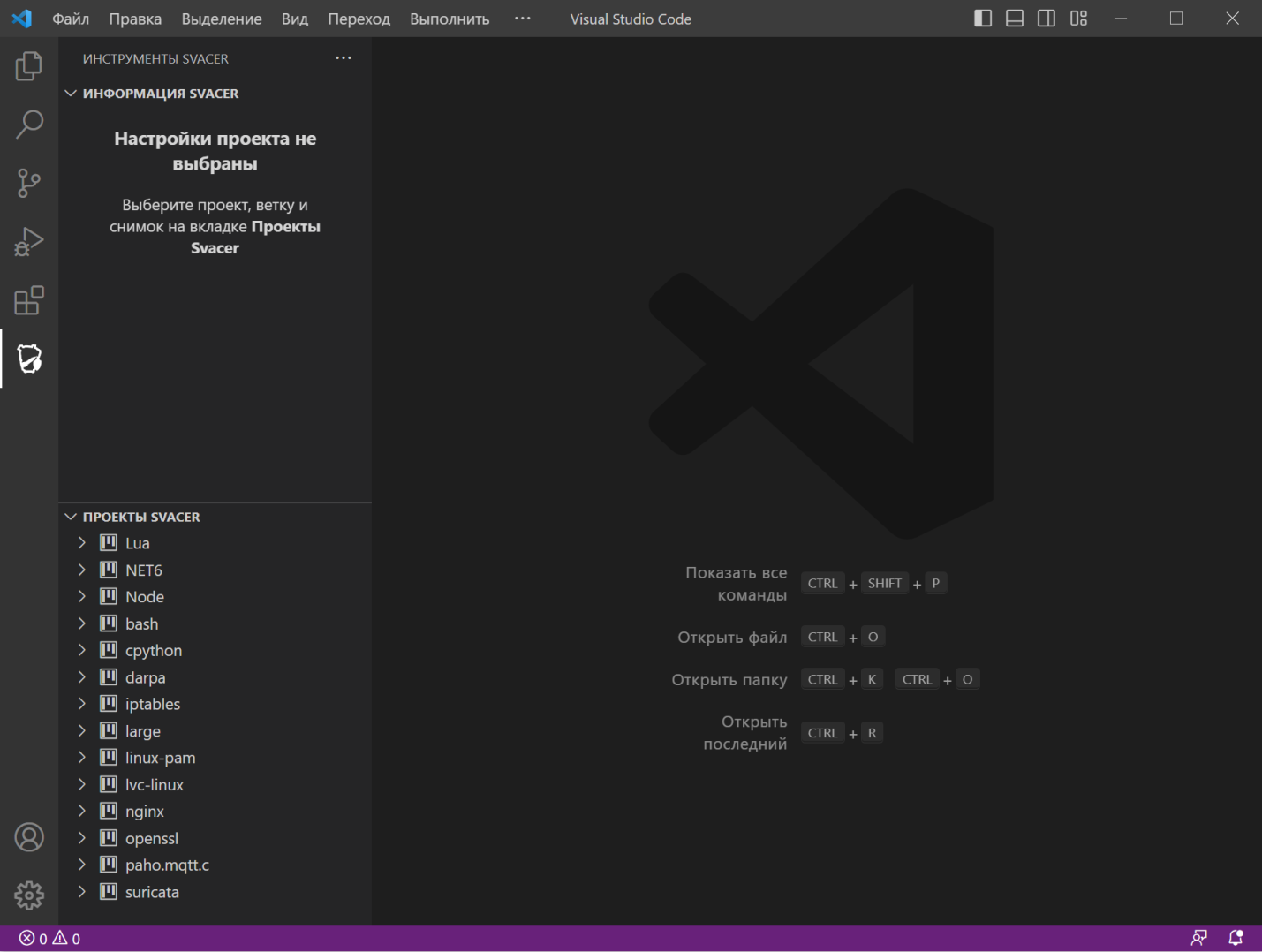1262x952 pixels.
Task: Click the Открыть последний hint text
Action: [x=744, y=733]
